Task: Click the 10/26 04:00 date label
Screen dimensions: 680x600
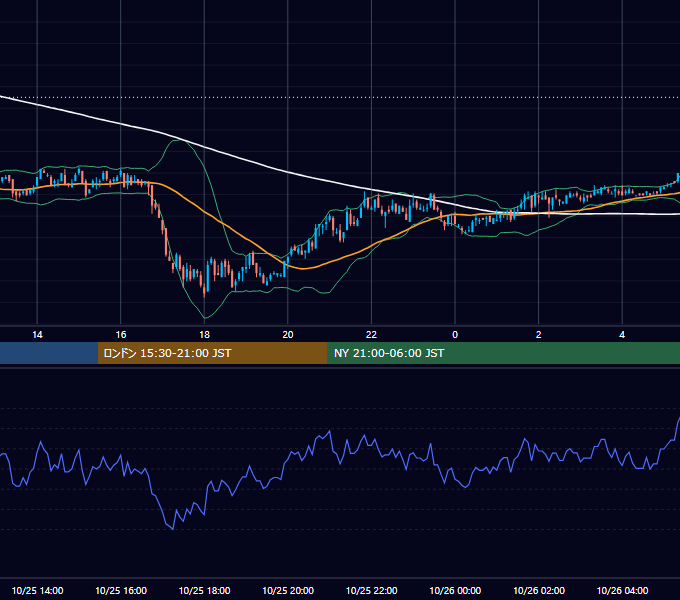Action: point(622,590)
